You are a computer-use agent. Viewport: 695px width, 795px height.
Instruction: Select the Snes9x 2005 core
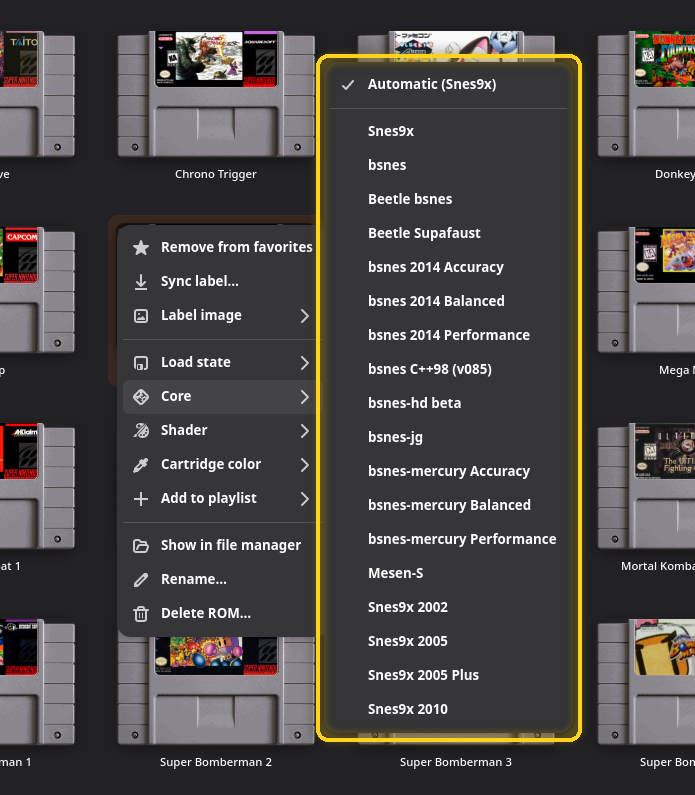[448, 641]
